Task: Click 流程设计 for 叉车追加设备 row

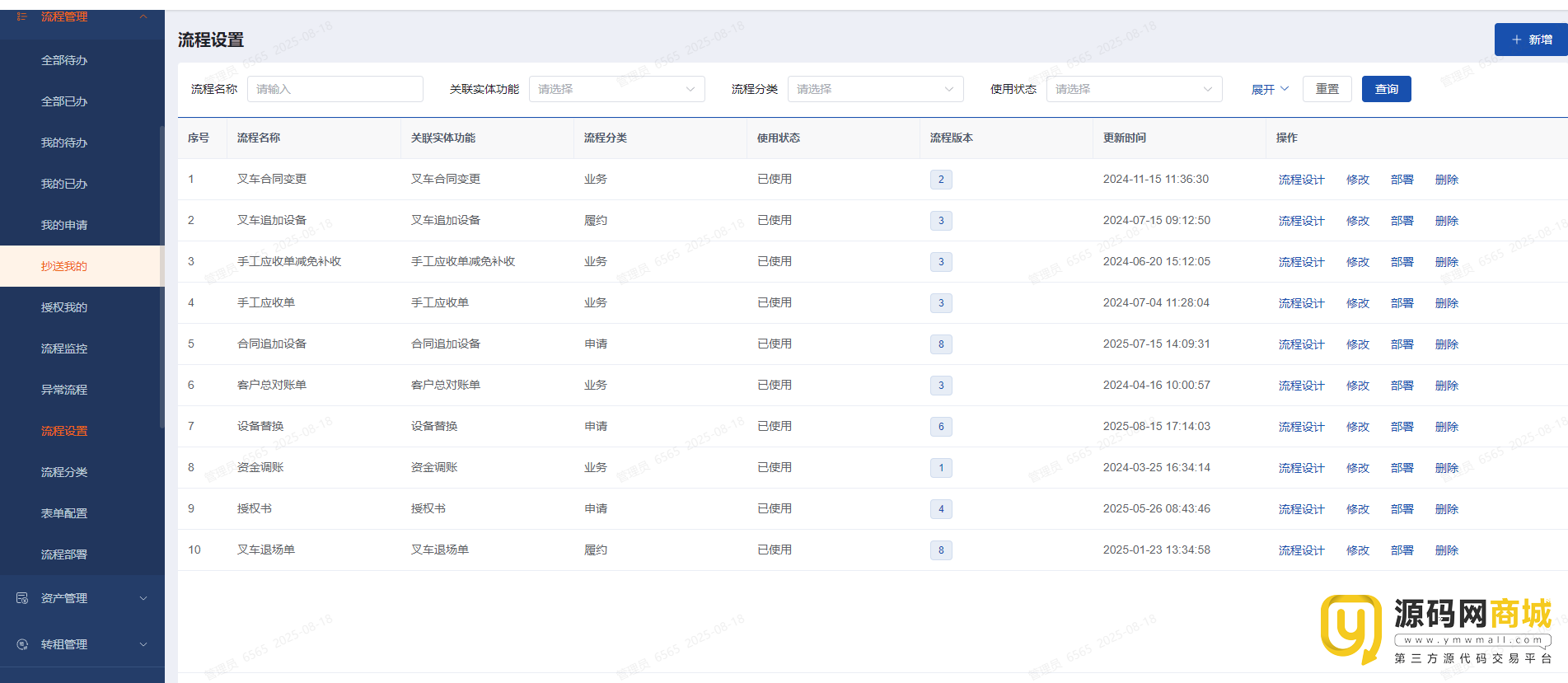Action: pyautogui.click(x=1301, y=221)
